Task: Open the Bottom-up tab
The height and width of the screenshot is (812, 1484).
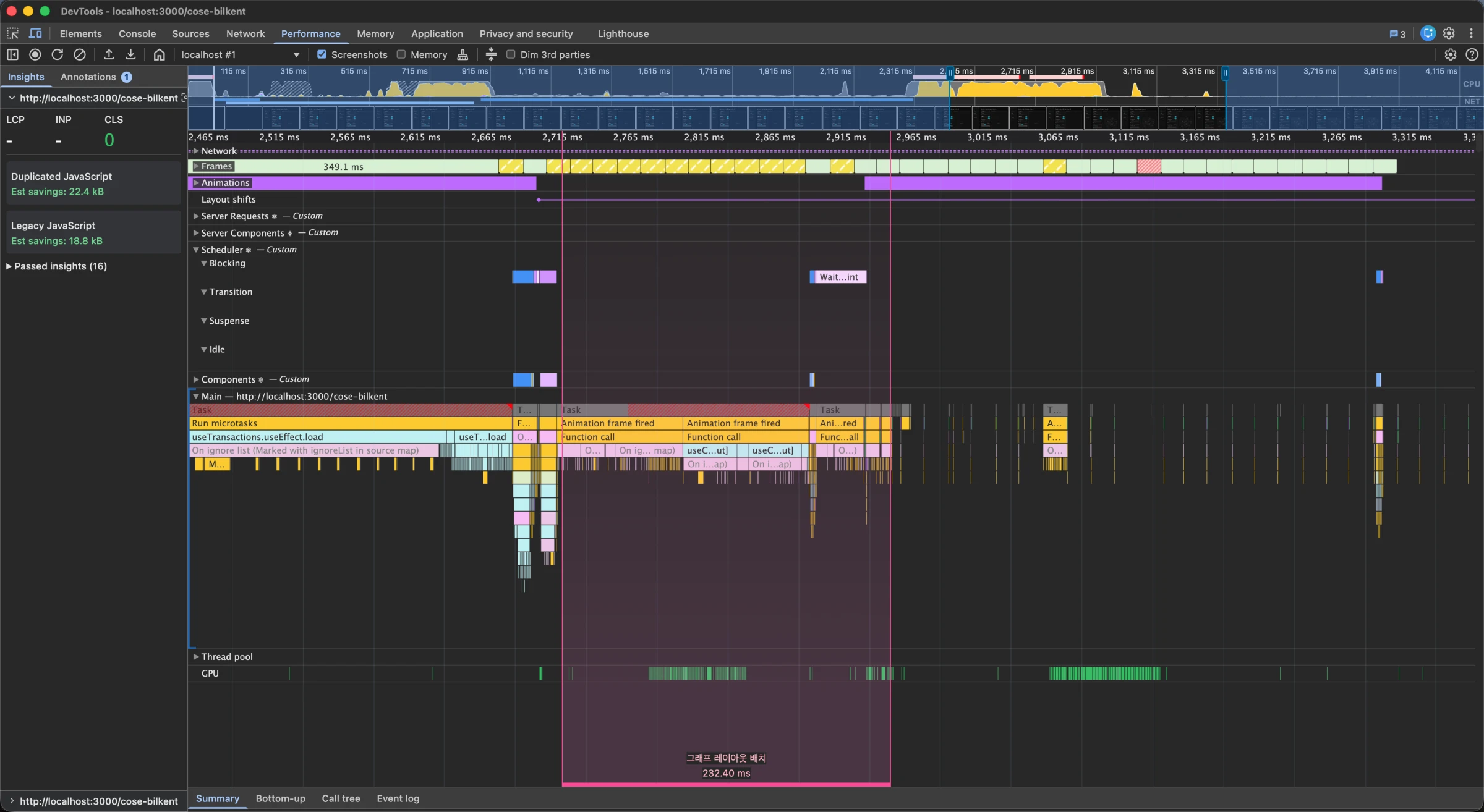Action: pyautogui.click(x=280, y=798)
